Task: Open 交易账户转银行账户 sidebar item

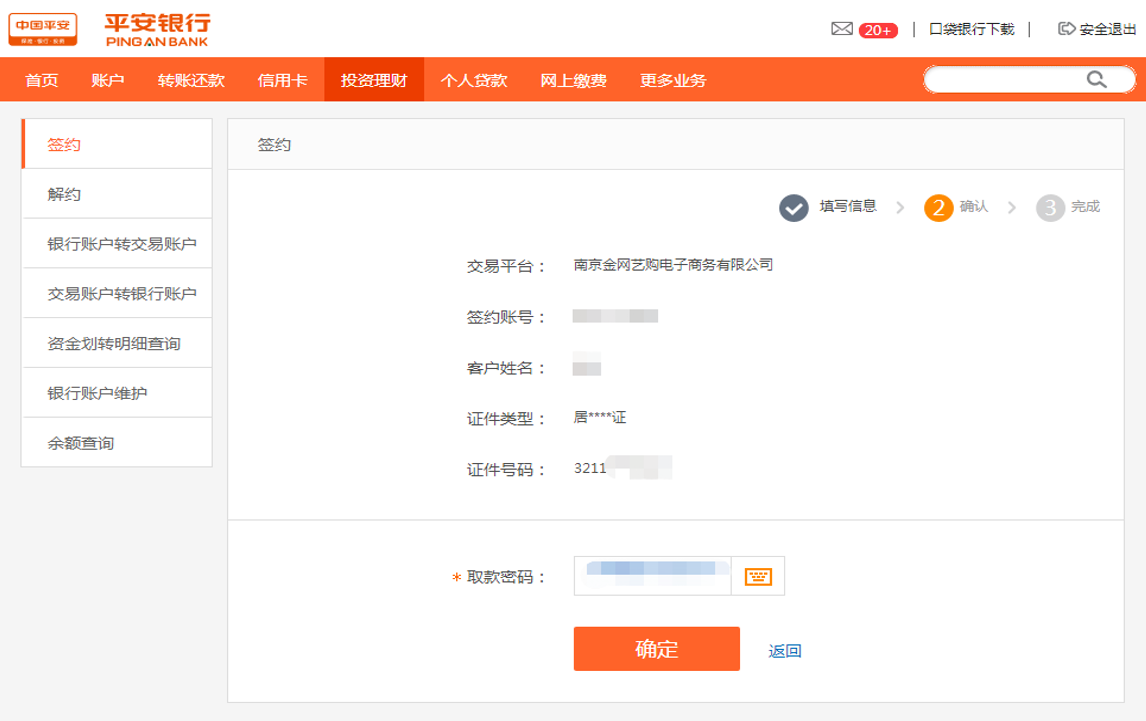Action: click(118, 293)
